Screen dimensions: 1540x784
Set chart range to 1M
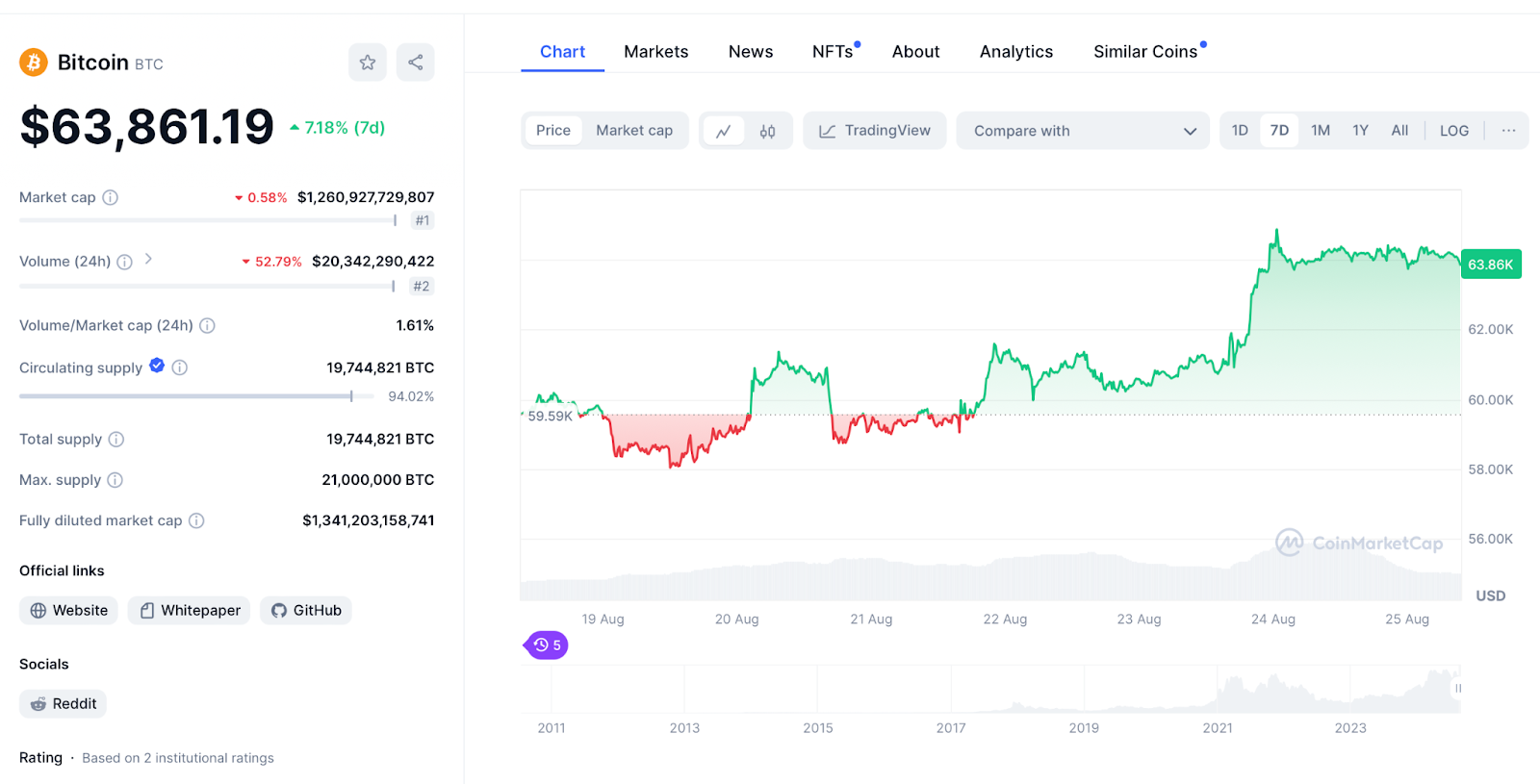click(1321, 131)
